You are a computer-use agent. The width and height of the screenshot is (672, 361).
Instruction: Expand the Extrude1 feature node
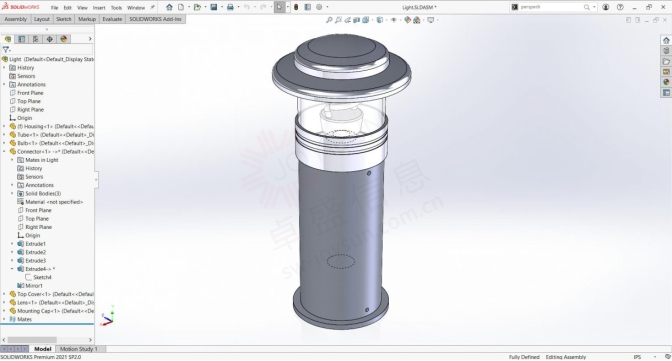(12, 244)
